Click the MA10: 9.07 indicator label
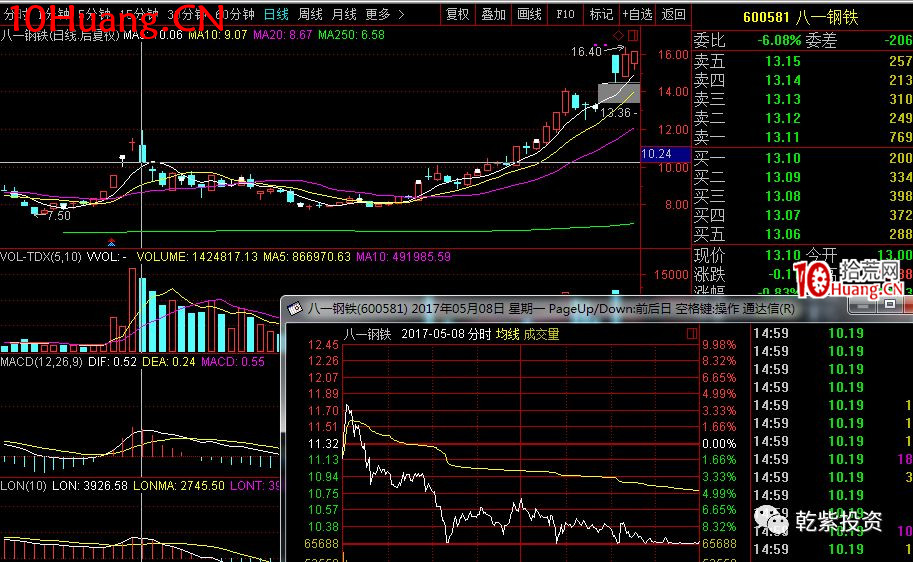 coord(217,35)
